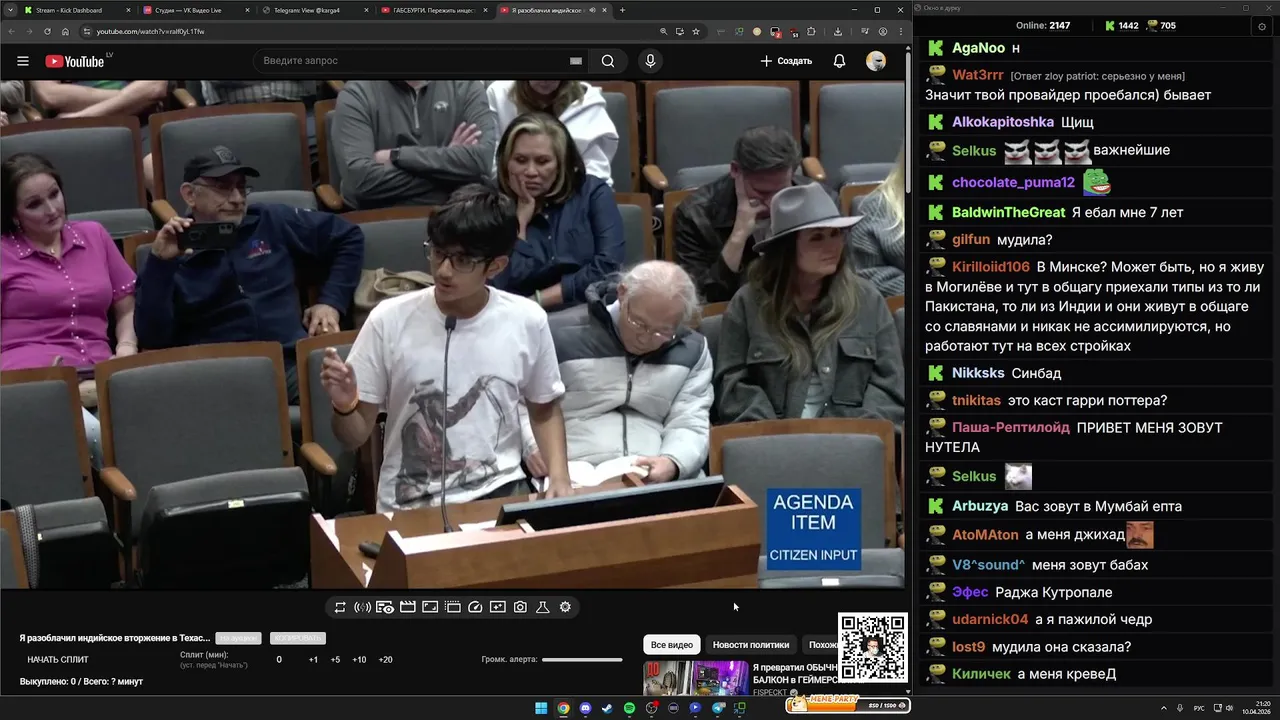The width and height of the screenshot is (1280, 720).
Task: Open the recommended video thumbnail about БАЛКОН
Action: pyautogui.click(x=696, y=678)
